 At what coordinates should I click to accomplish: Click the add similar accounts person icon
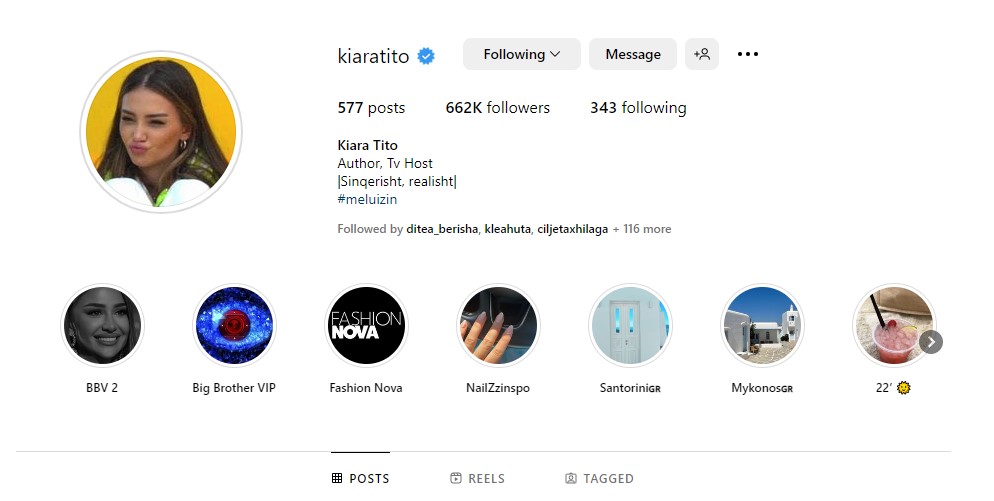pos(702,55)
